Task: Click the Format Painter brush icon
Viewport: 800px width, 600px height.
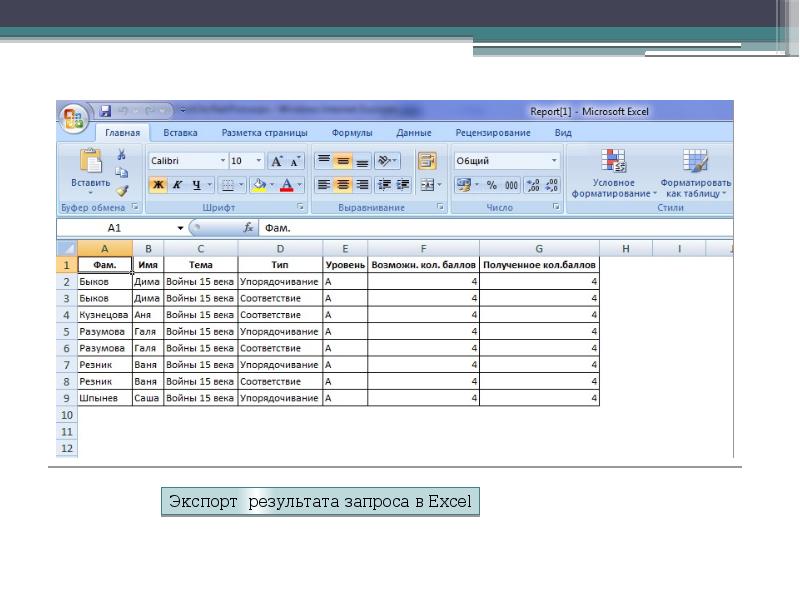Action: (x=122, y=189)
